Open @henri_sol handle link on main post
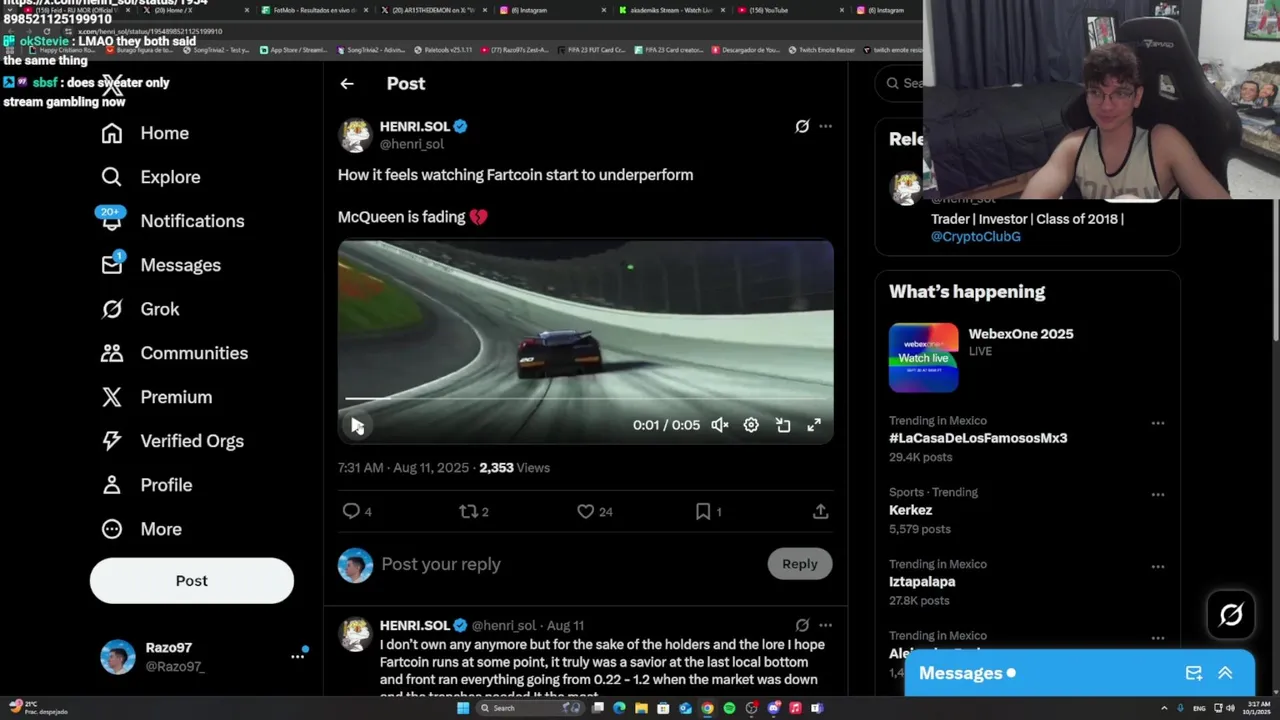 click(412, 144)
